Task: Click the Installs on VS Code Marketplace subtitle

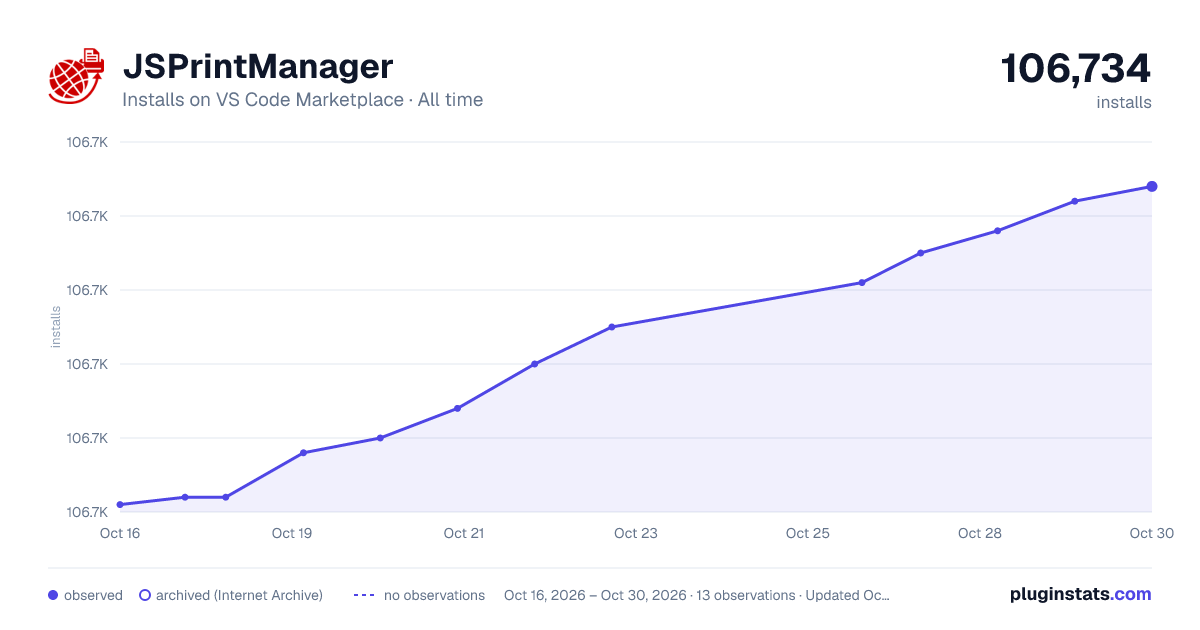Action: tap(303, 100)
